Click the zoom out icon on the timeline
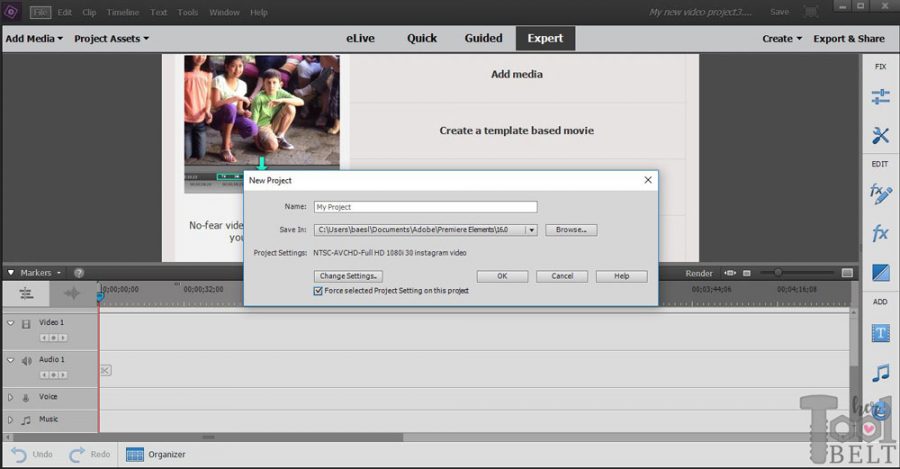Image resolution: width=900 pixels, height=469 pixels. pos(747,273)
